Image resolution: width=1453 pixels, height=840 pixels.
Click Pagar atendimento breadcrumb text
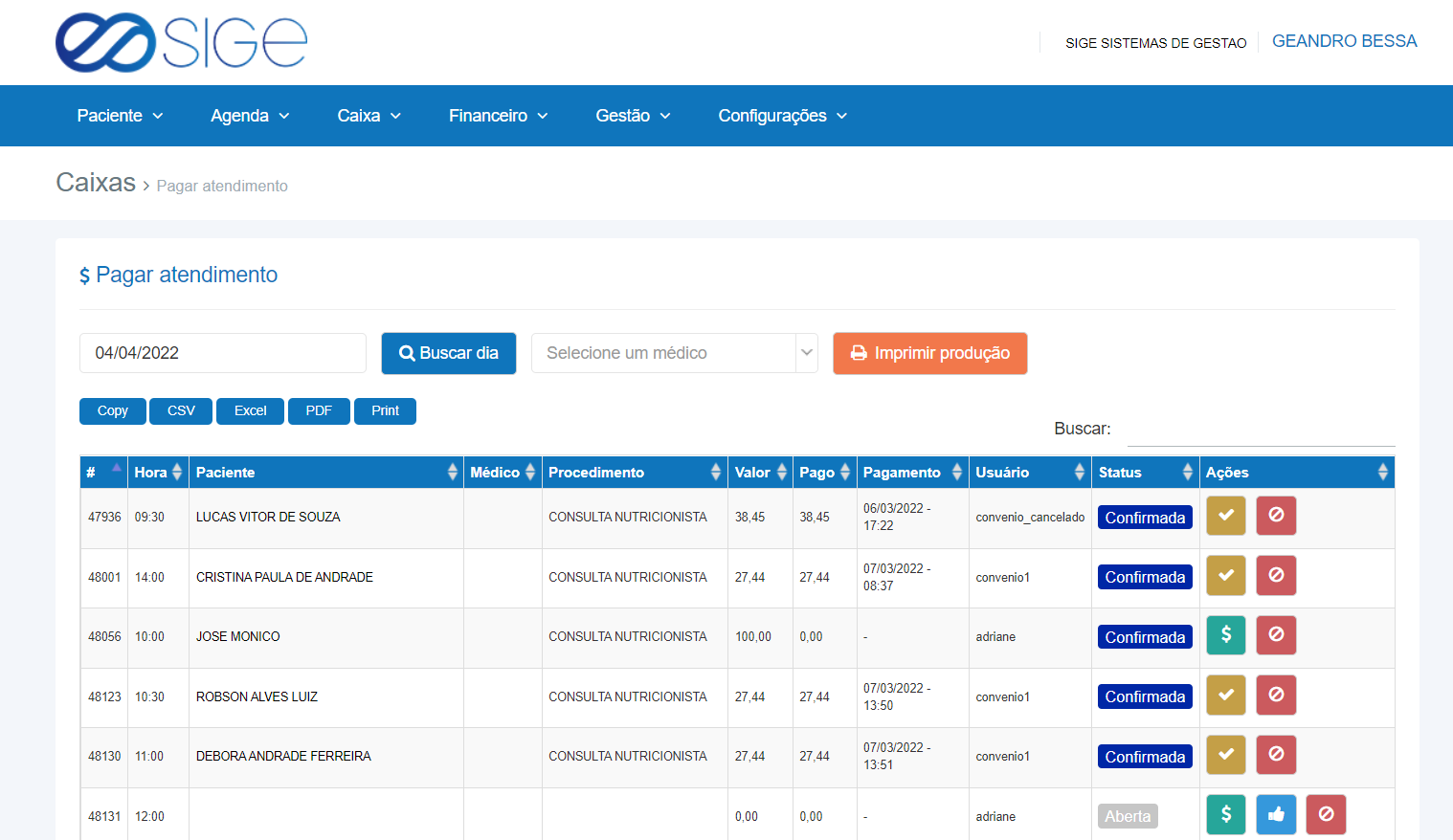(x=222, y=186)
